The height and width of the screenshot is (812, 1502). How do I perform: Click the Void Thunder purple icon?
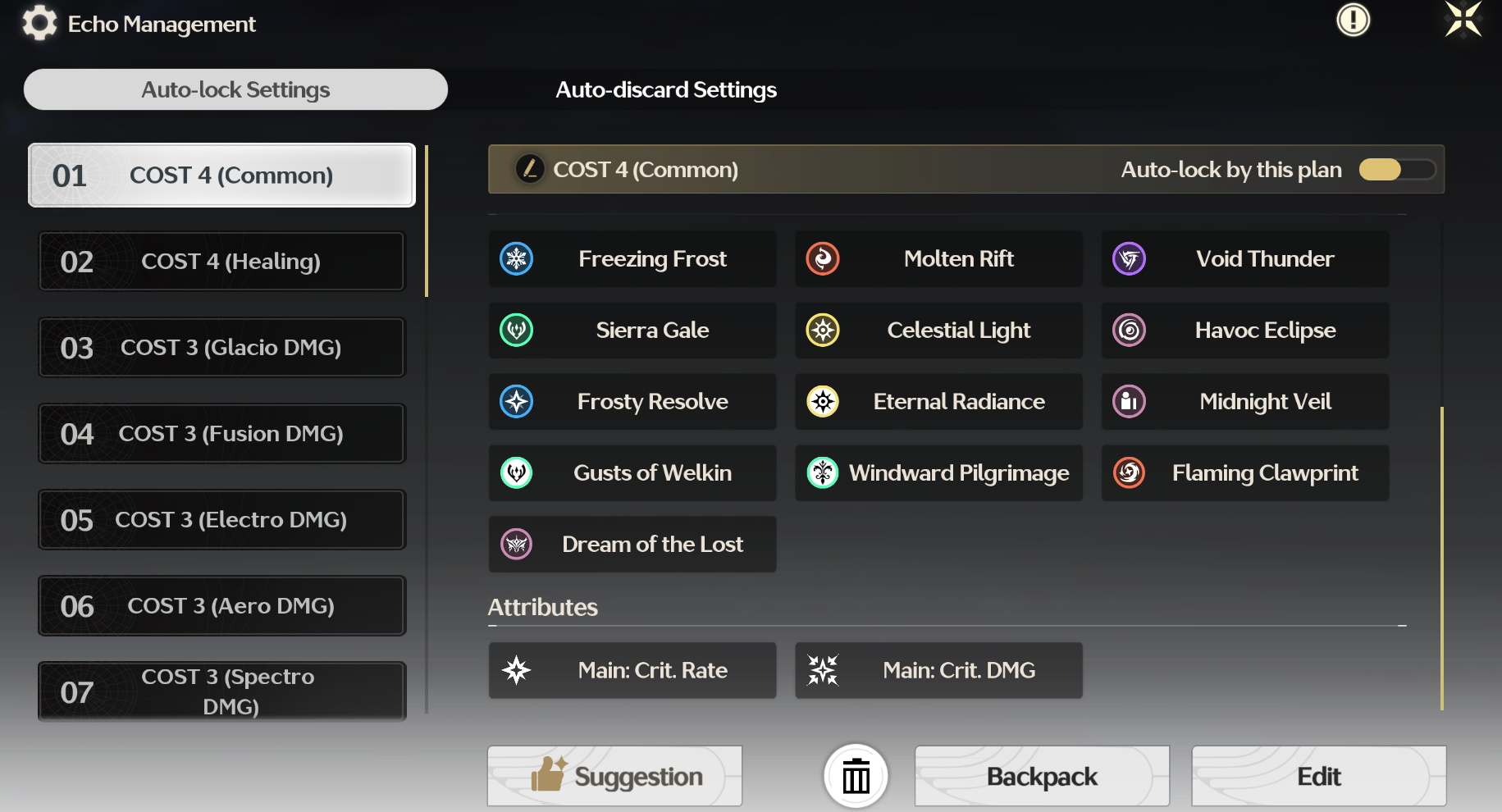coord(1130,259)
